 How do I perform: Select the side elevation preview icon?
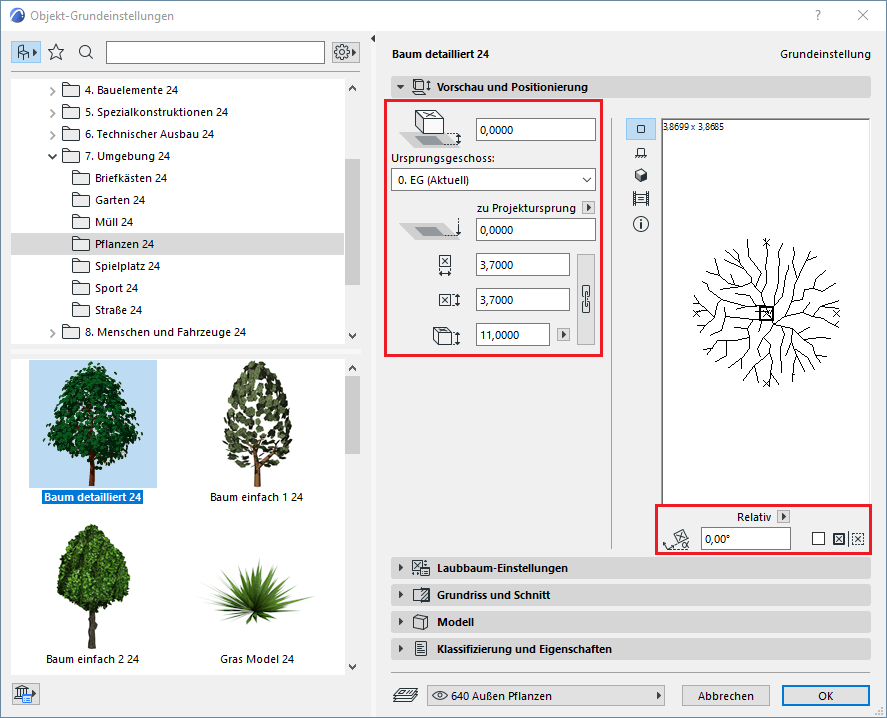[x=641, y=152]
